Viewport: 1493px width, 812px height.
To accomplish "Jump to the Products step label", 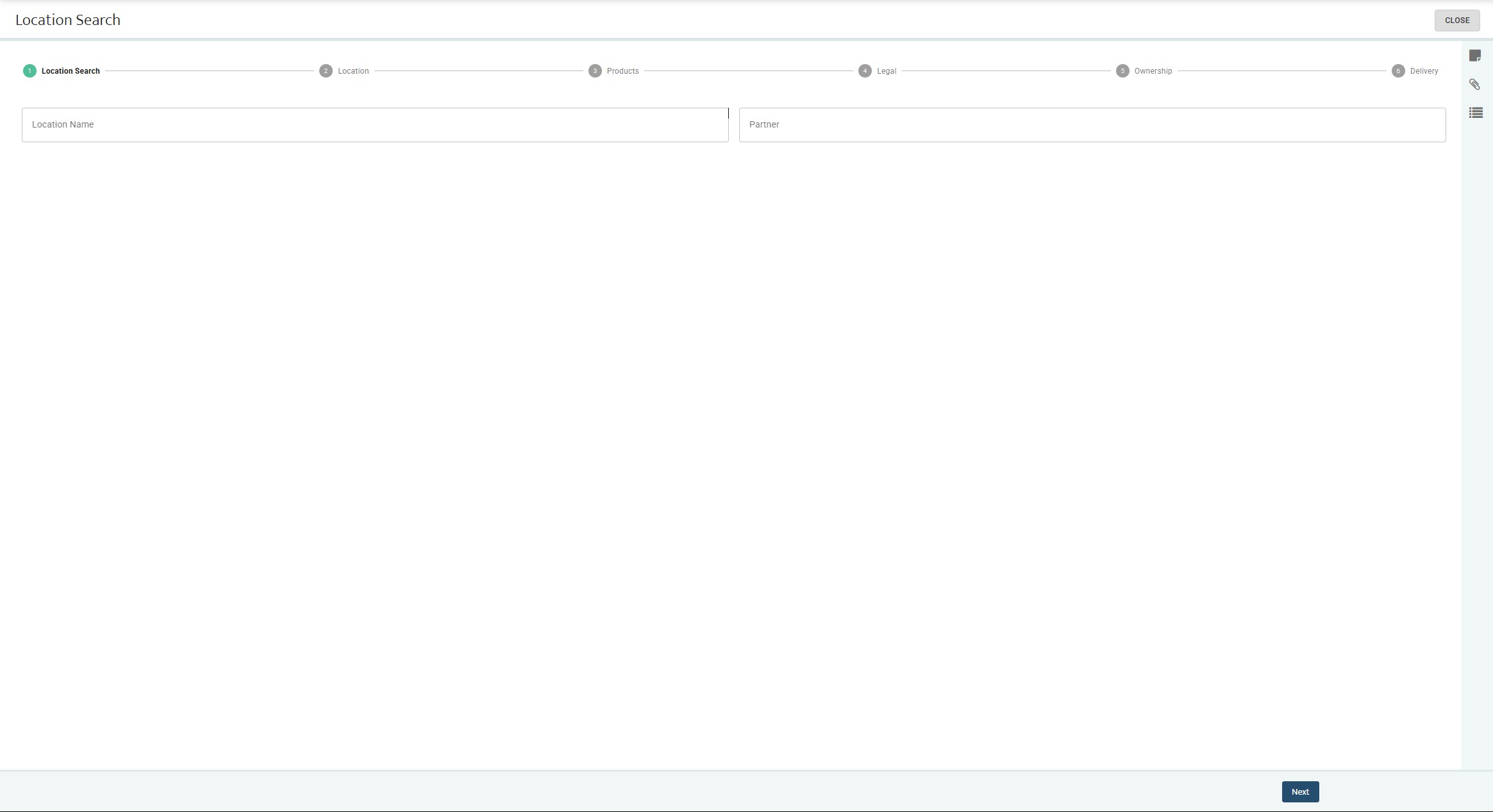I will click(622, 71).
